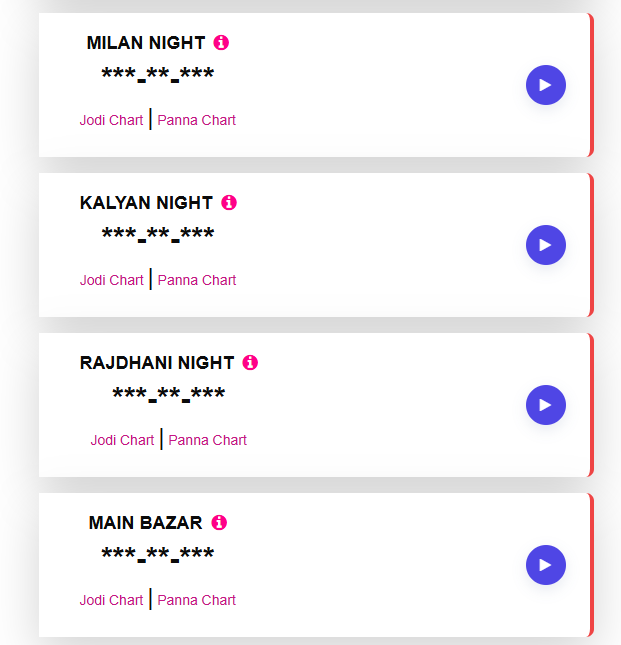The height and width of the screenshot is (645, 621).
Task: Click the play button for Rajdhani Night
Action: (x=545, y=405)
